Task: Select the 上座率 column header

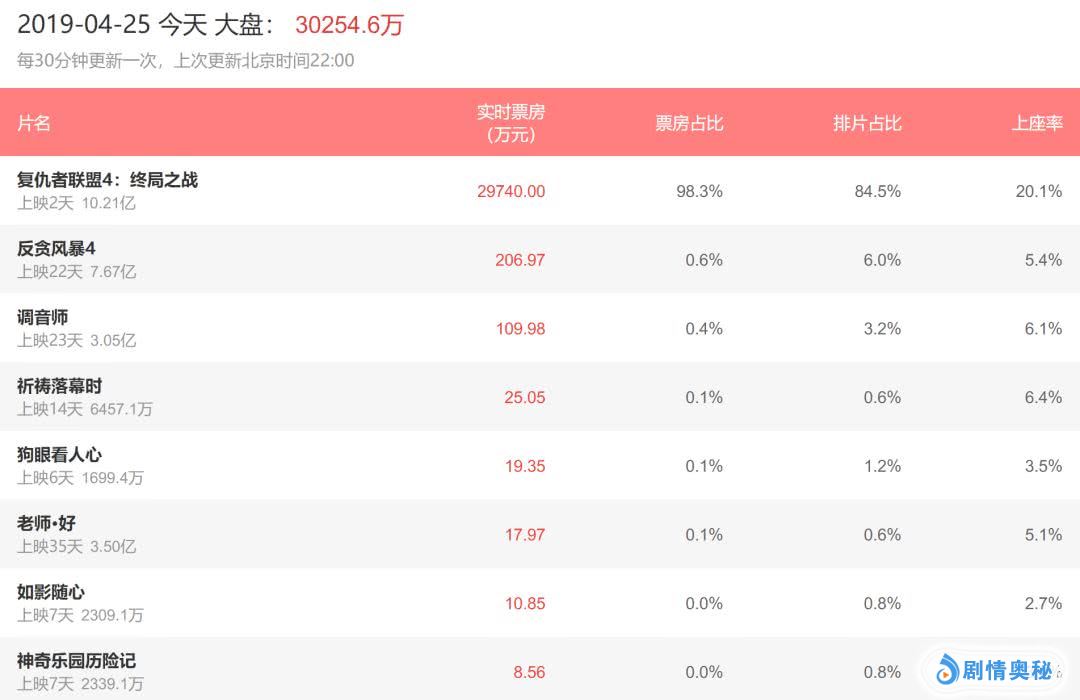Action: point(1037,123)
